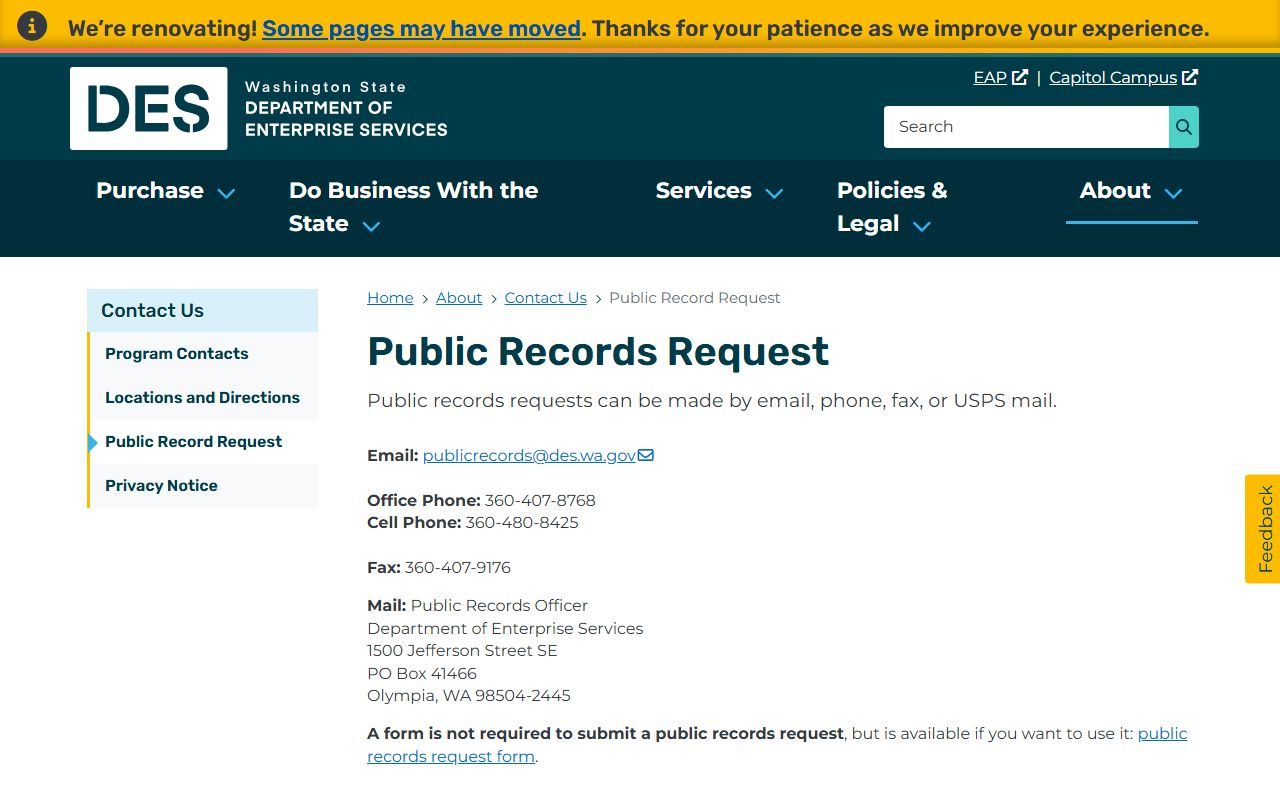Click the DES logo
Image resolution: width=1280 pixels, height=800 pixels.
pos(149,108)
